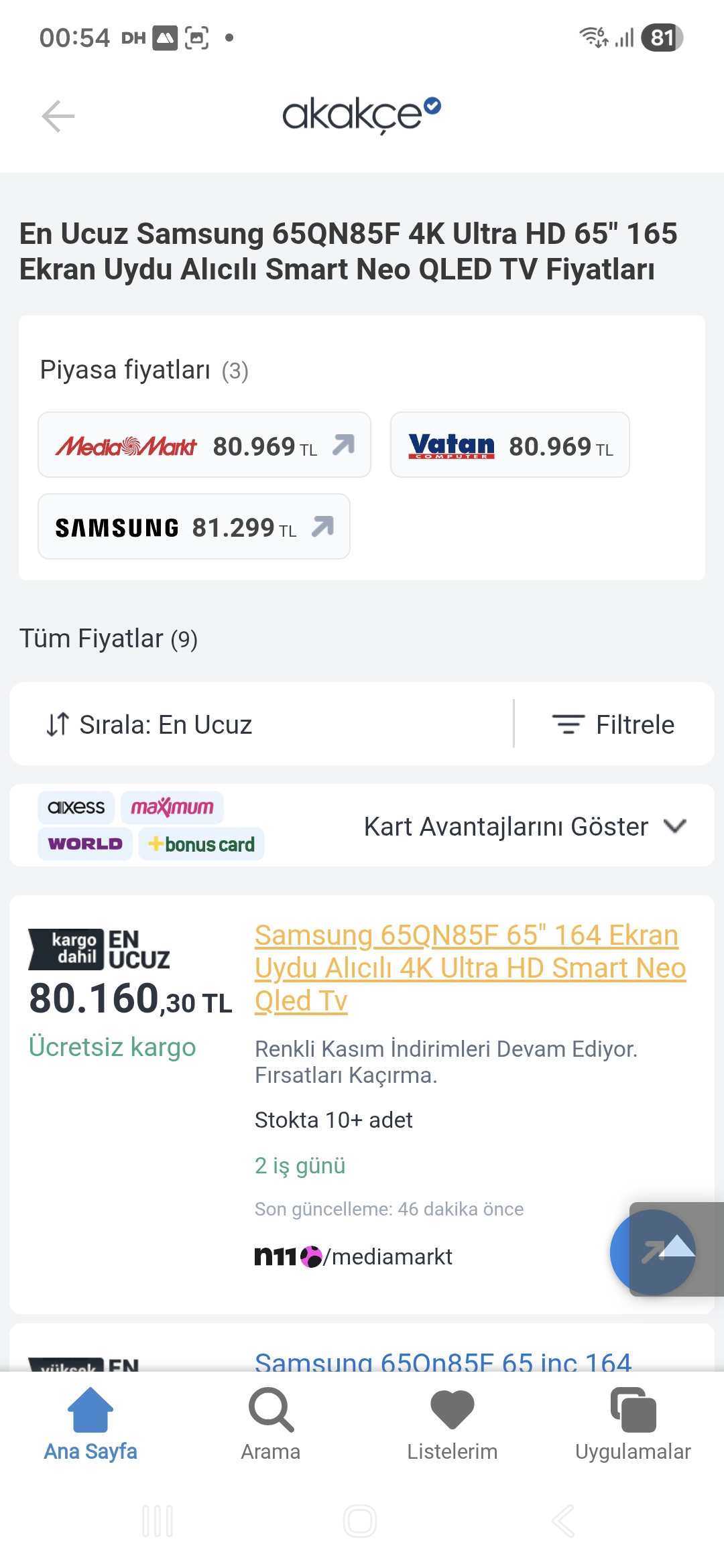Open Samsung 65QN85F orange product link
Viewport: 724px width, 1568px height.
pyautogui.click(x=469, y=967)
